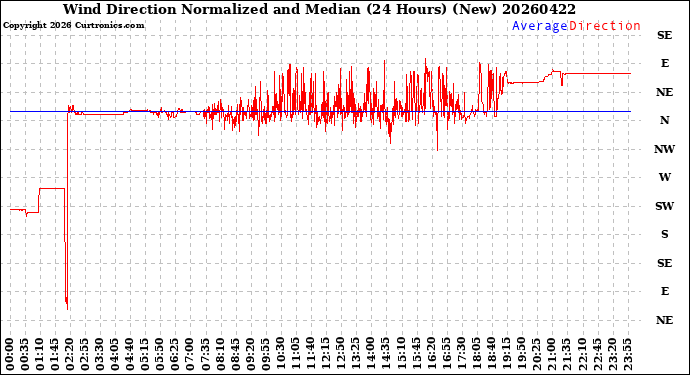Click the 'NW' y-axis label
Screen dimensions: 690x375
664,149
